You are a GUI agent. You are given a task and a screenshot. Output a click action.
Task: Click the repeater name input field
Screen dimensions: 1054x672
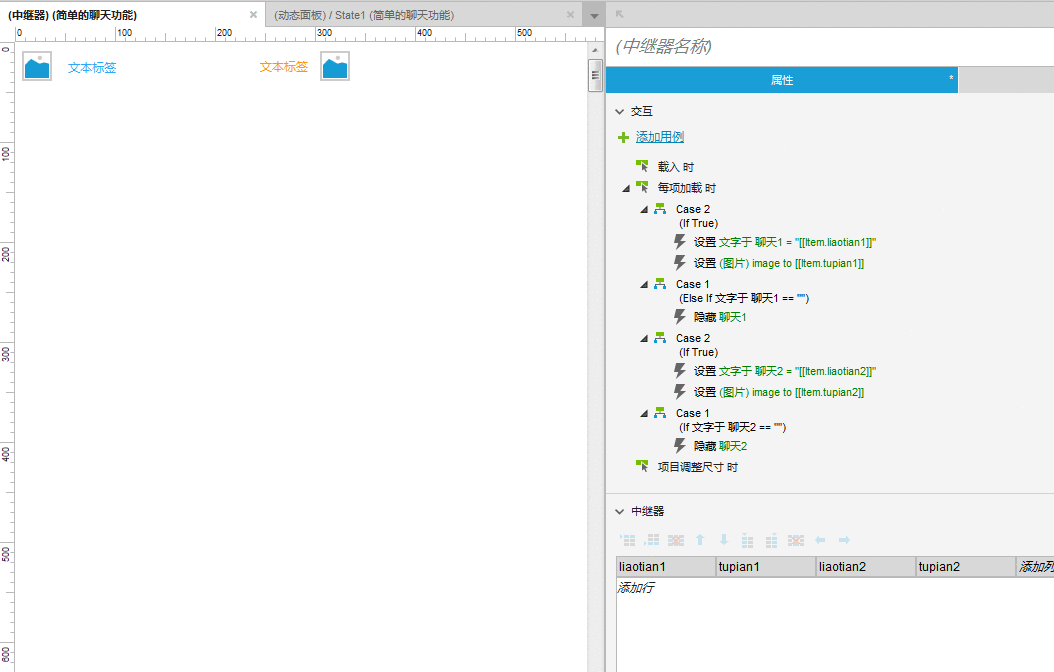(829, 46)
